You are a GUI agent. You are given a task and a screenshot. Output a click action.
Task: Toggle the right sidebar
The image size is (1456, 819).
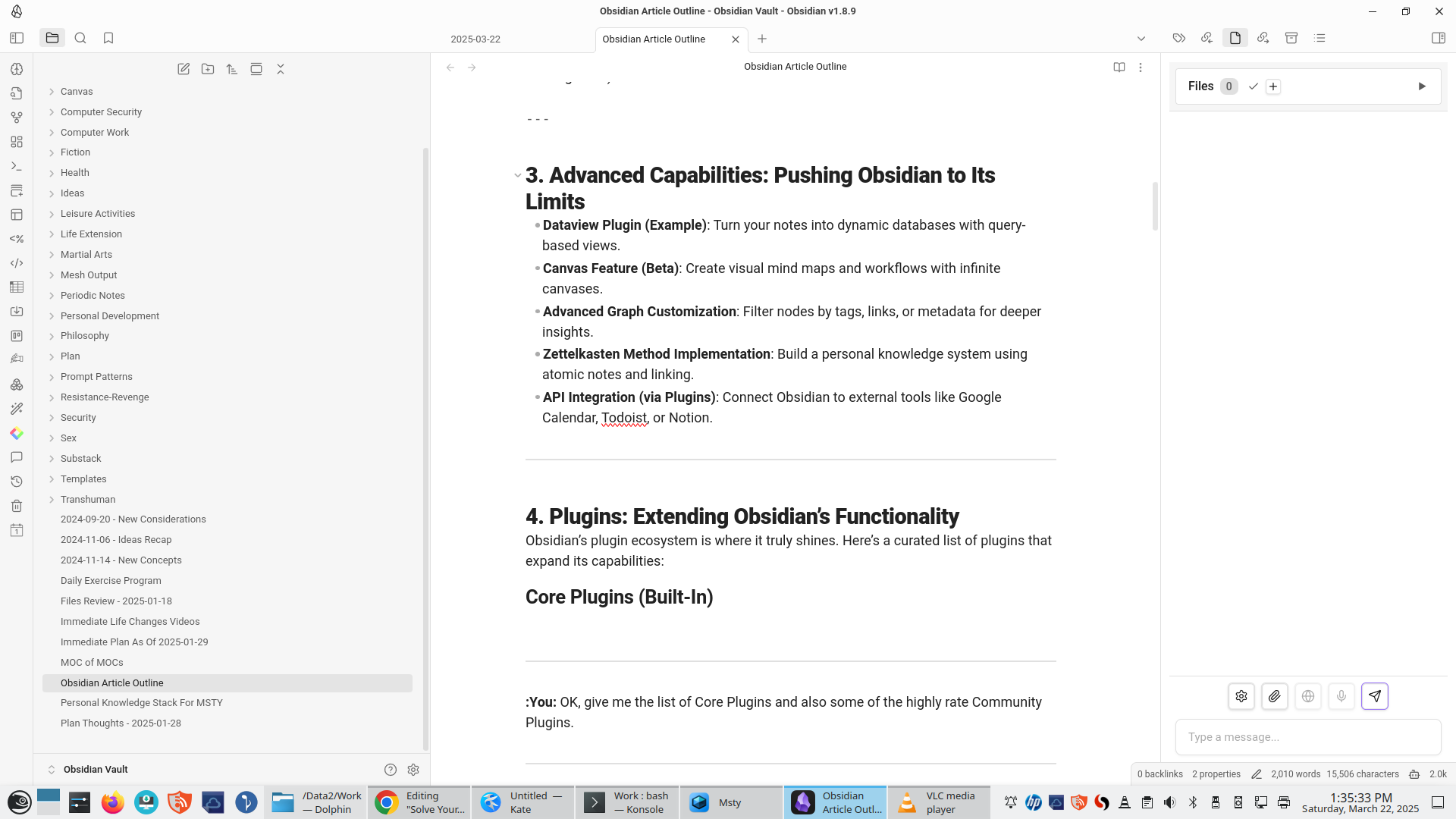pyautogui.click(x=1438, y=38)
